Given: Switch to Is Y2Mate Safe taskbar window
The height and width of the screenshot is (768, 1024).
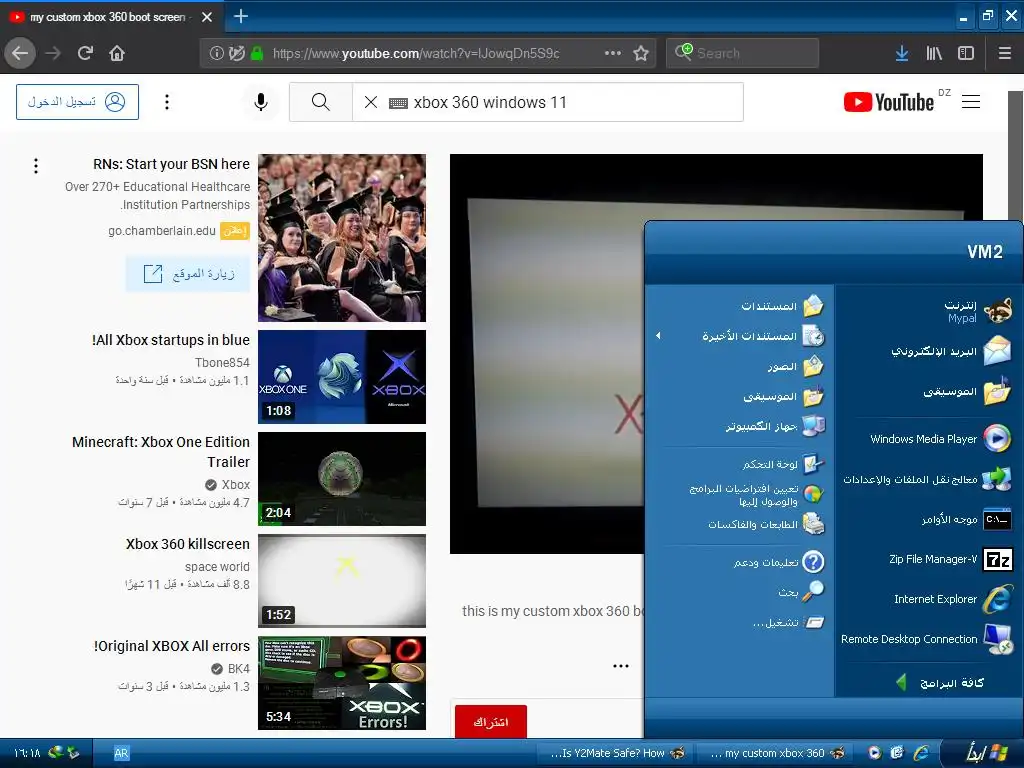Looking at the screenshot, I should click(617, 753).
